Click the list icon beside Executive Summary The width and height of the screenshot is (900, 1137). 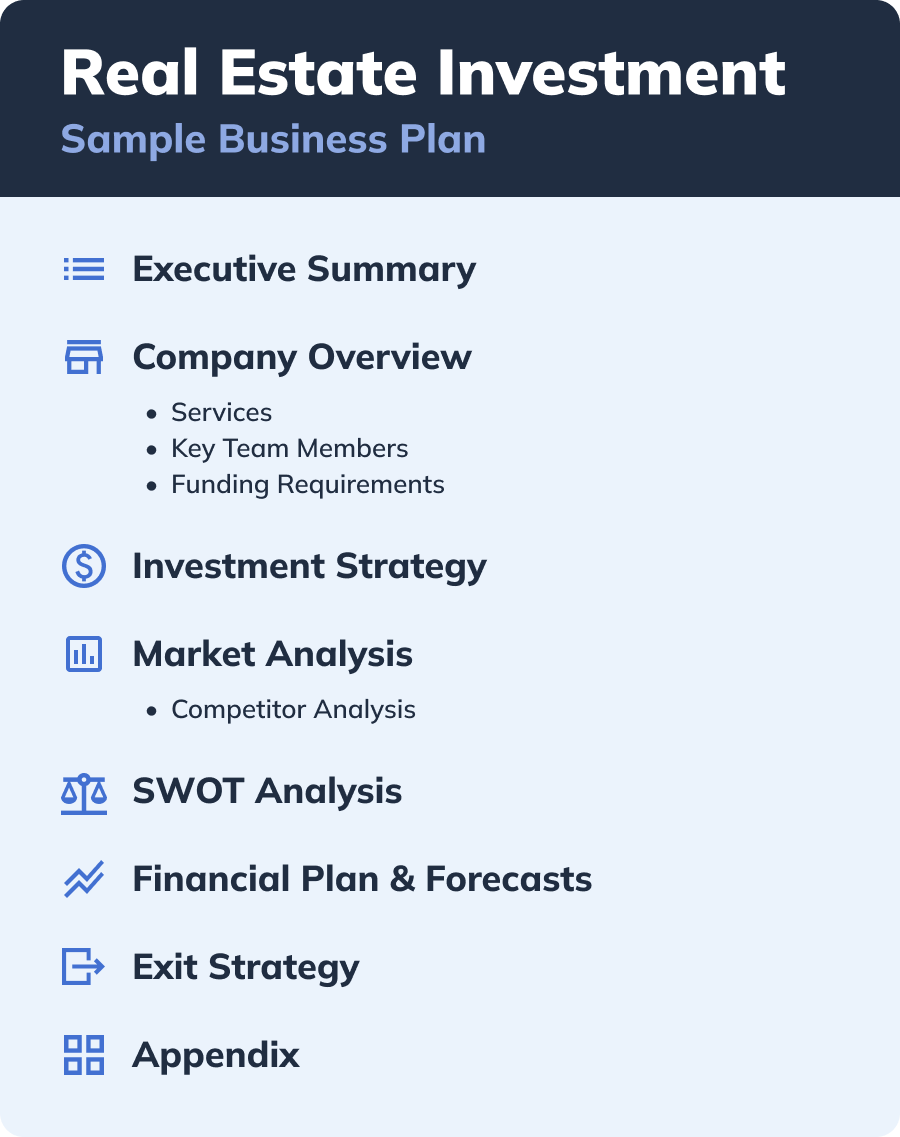(84, 269)
